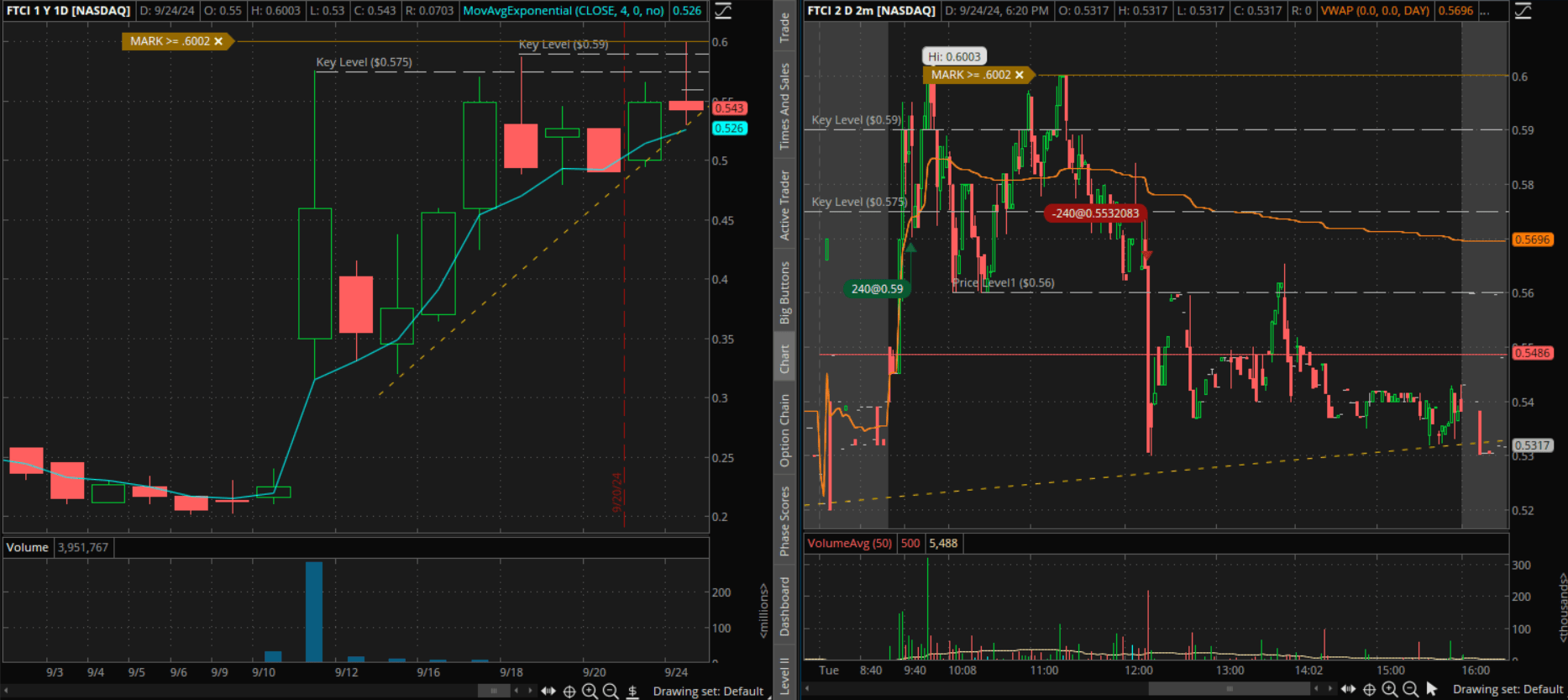Open the Times And Sales tab
The height and width of the screenshot is (700, 1568).
coord(784,107)
